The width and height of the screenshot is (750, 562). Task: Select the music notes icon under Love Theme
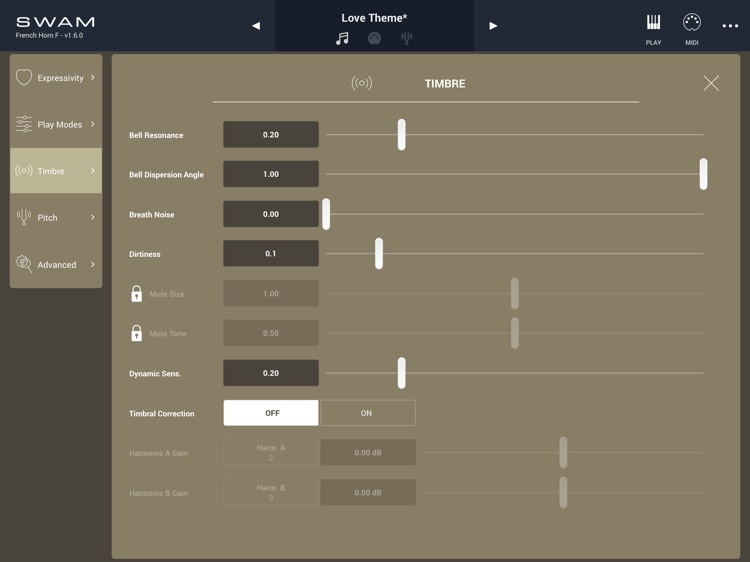pyautogui.click(x=342, y=38)
